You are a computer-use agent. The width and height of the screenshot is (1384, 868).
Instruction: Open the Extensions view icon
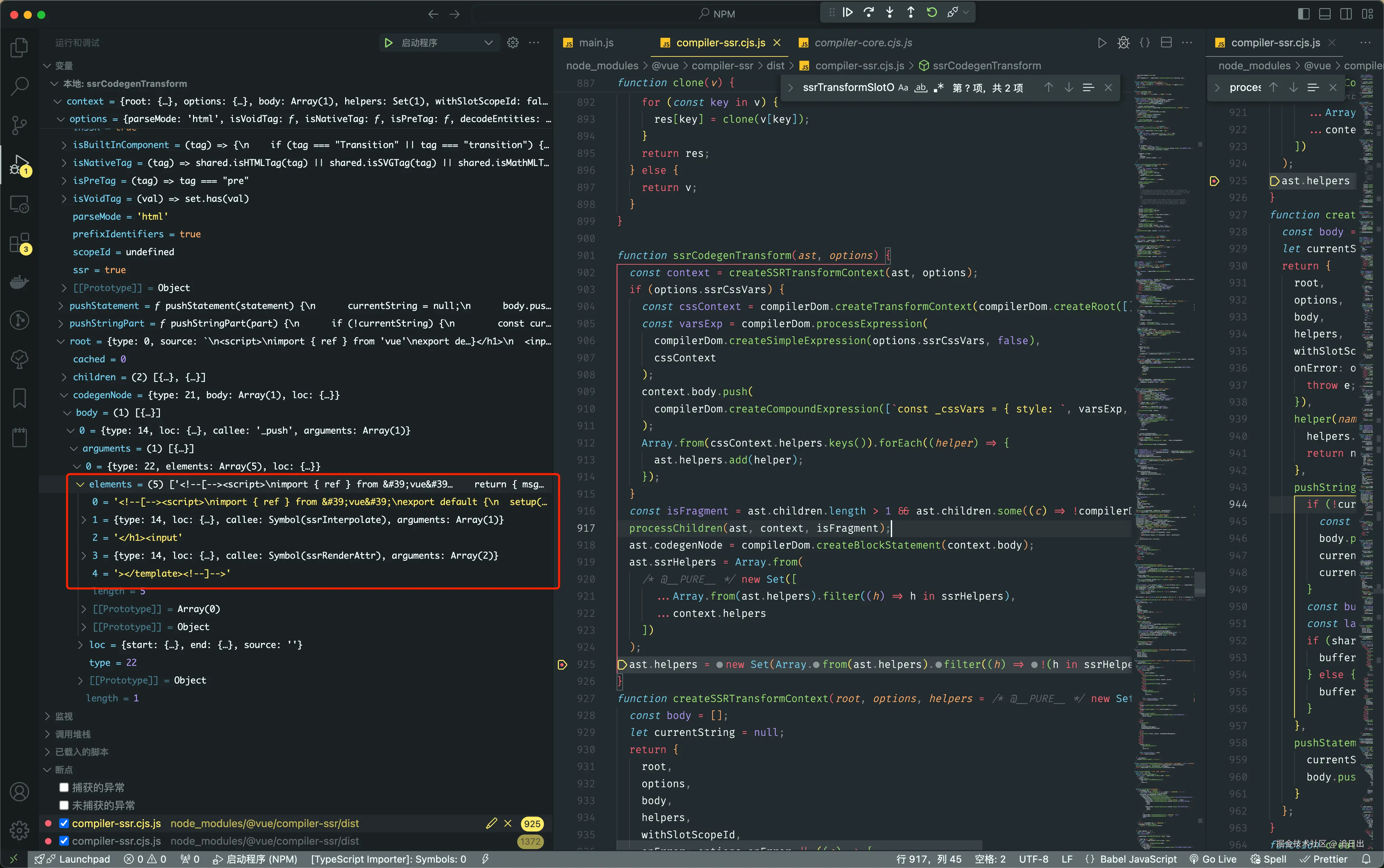(x=20, y=243)
